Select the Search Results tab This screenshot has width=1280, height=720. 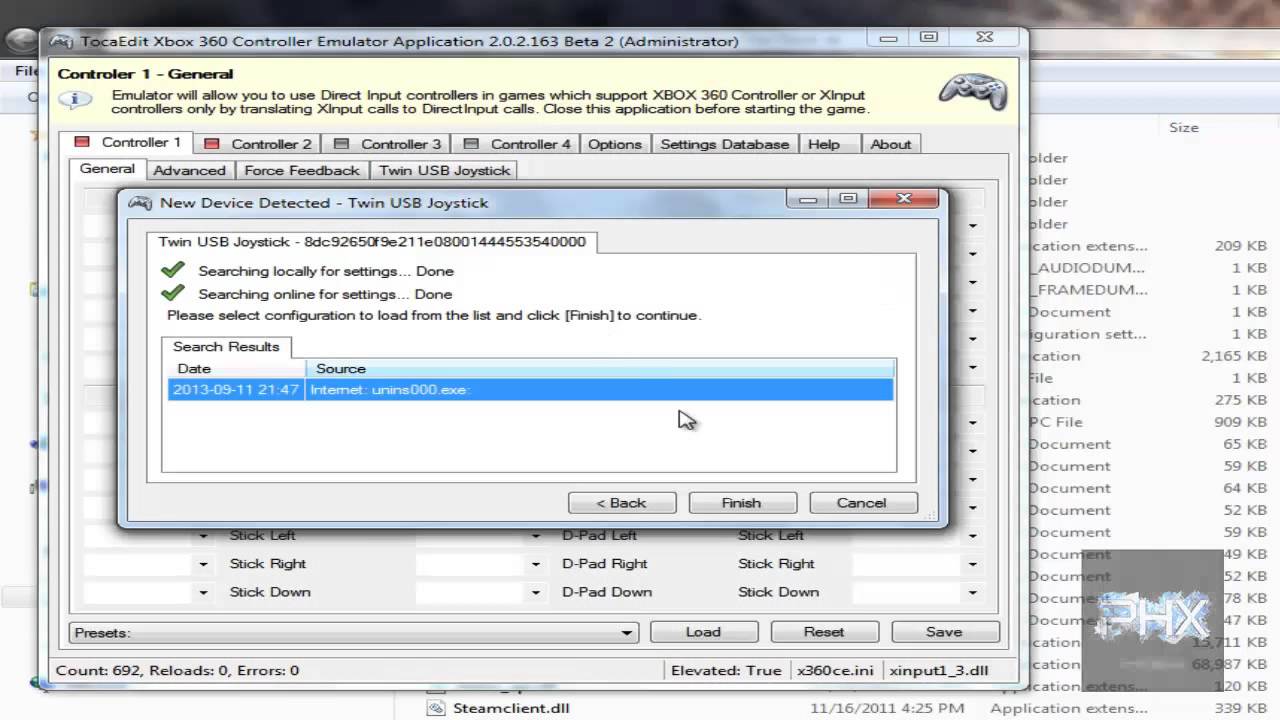tap(226, 346)
